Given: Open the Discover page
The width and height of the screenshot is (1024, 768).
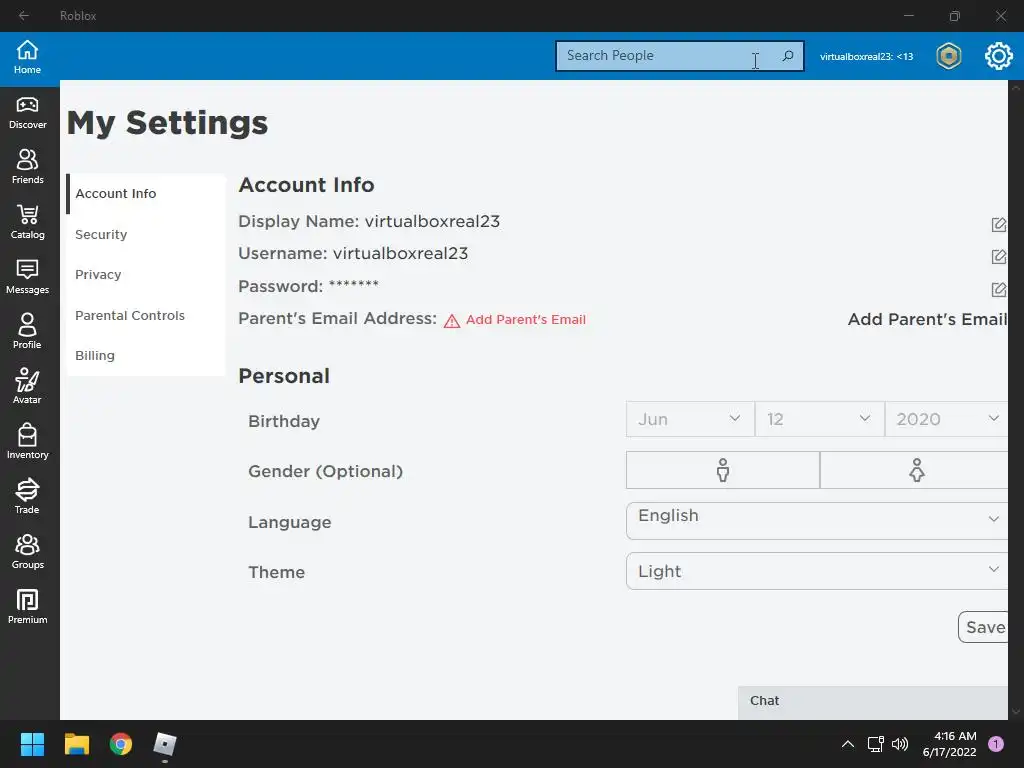Looking at the screenshot, I should 27,113.
